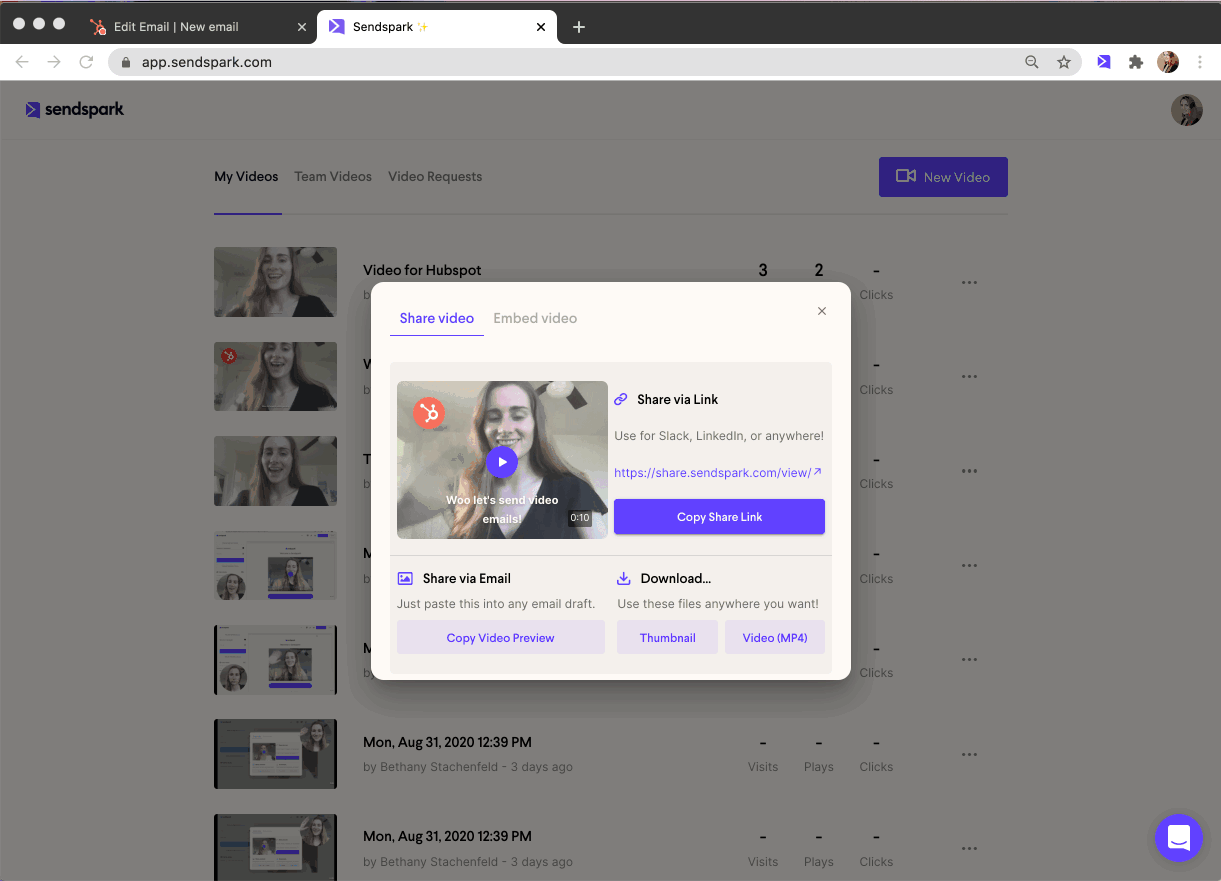Screen dimensions: 1221x881
Task: Open the Chrome extensions puzzle icon
Action: (1135, 62)
